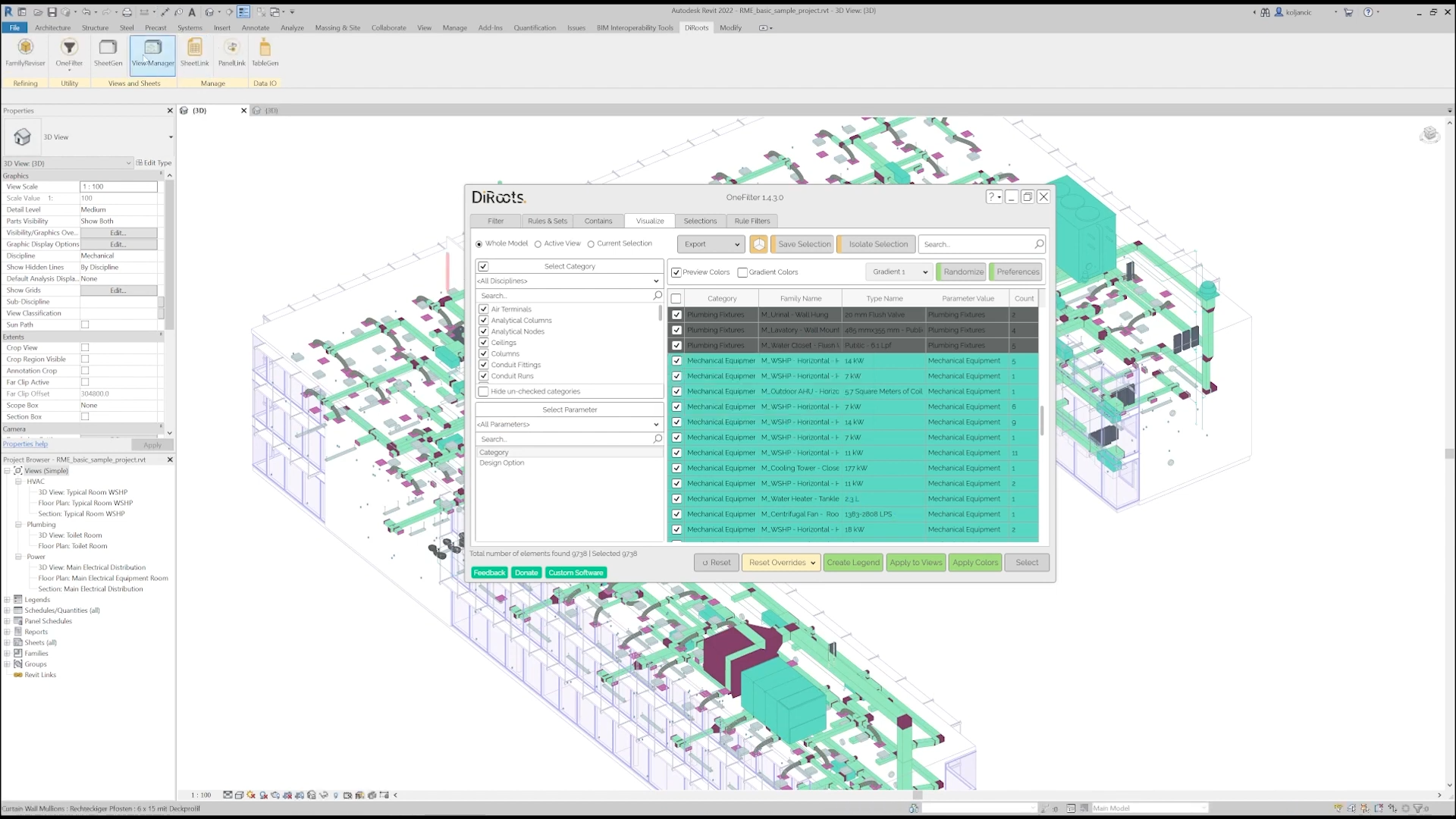Click the save icon in quick access toolbar
1456x819 pixels.
tap(52, 12)
